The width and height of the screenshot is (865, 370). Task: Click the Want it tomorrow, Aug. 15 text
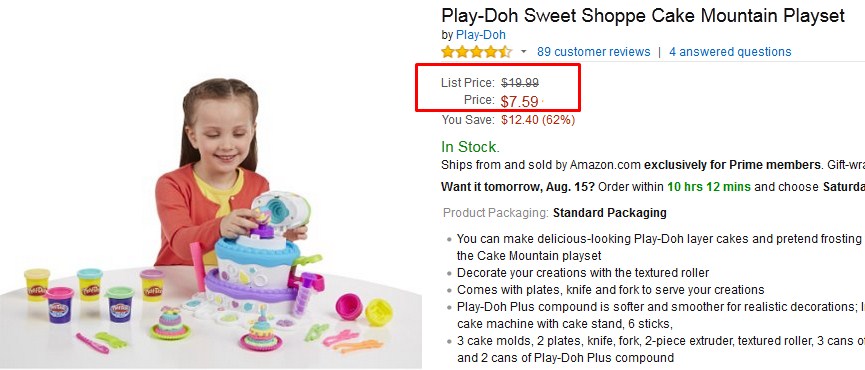(518, 187)
